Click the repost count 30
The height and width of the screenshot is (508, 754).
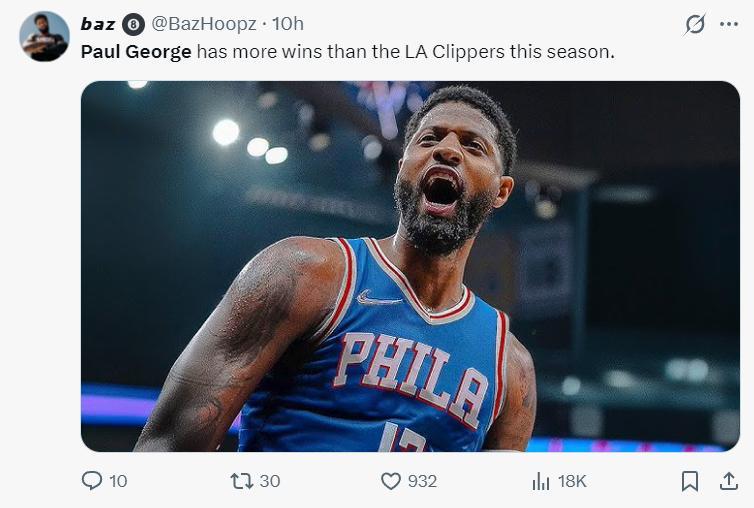(x=270, y=481)
